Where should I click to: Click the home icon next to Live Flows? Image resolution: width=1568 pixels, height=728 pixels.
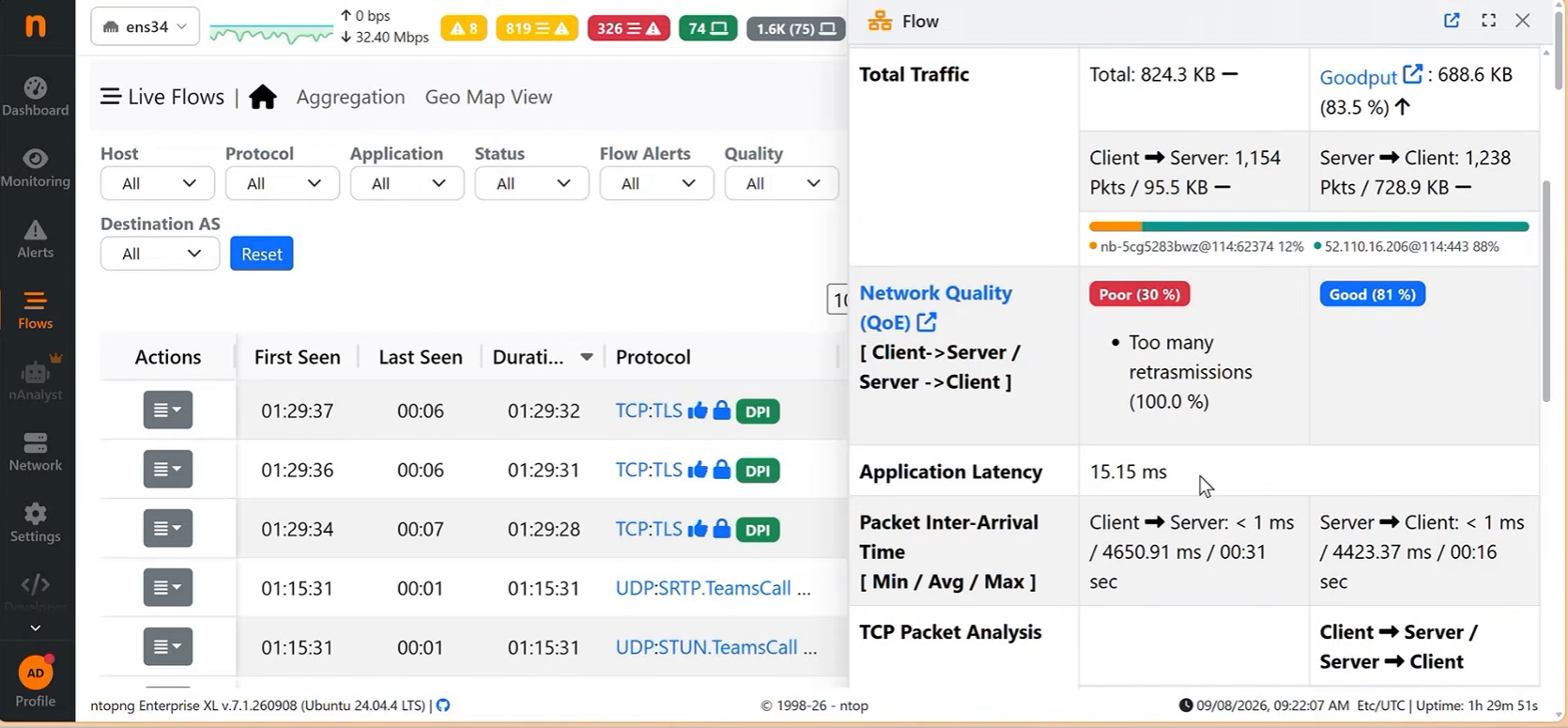tap(263, 97)
